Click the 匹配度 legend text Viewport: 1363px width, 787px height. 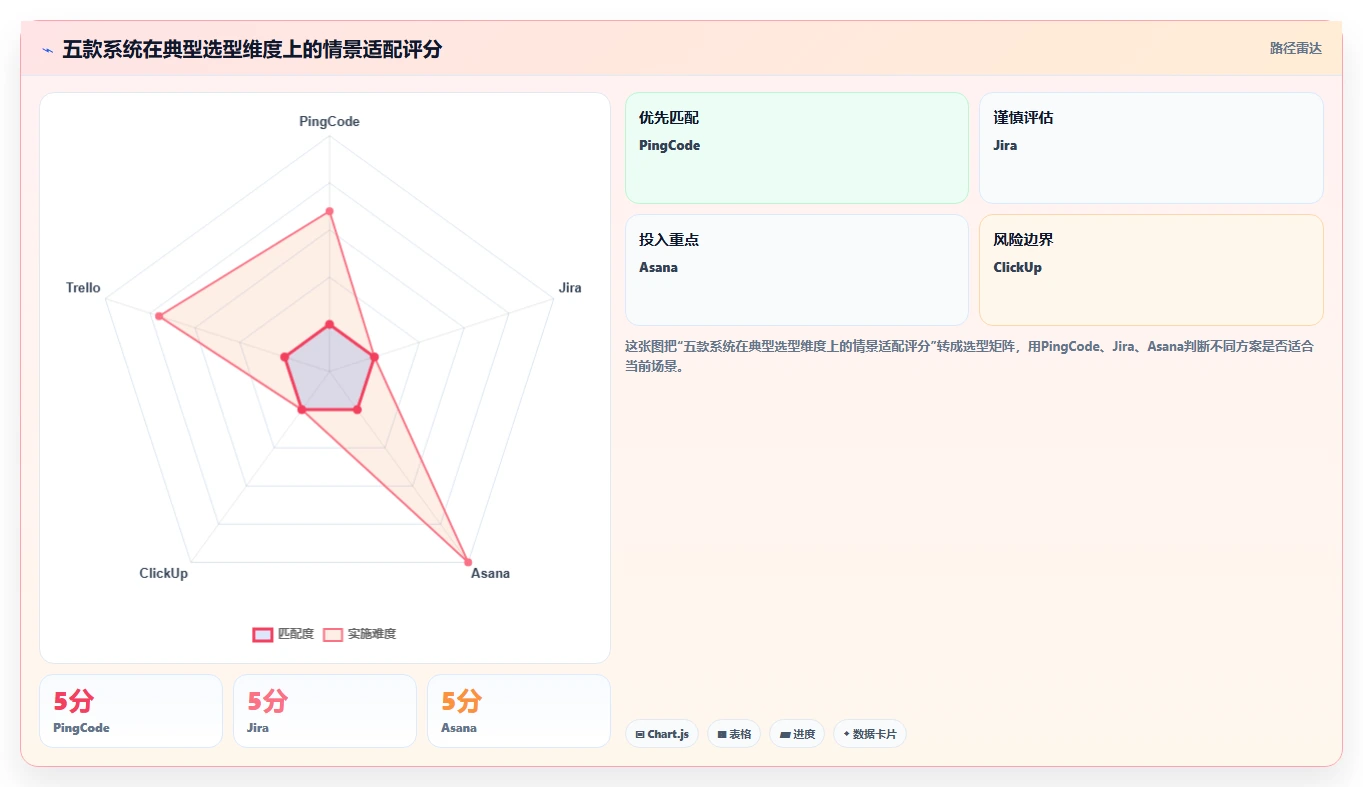click(296, 634)
